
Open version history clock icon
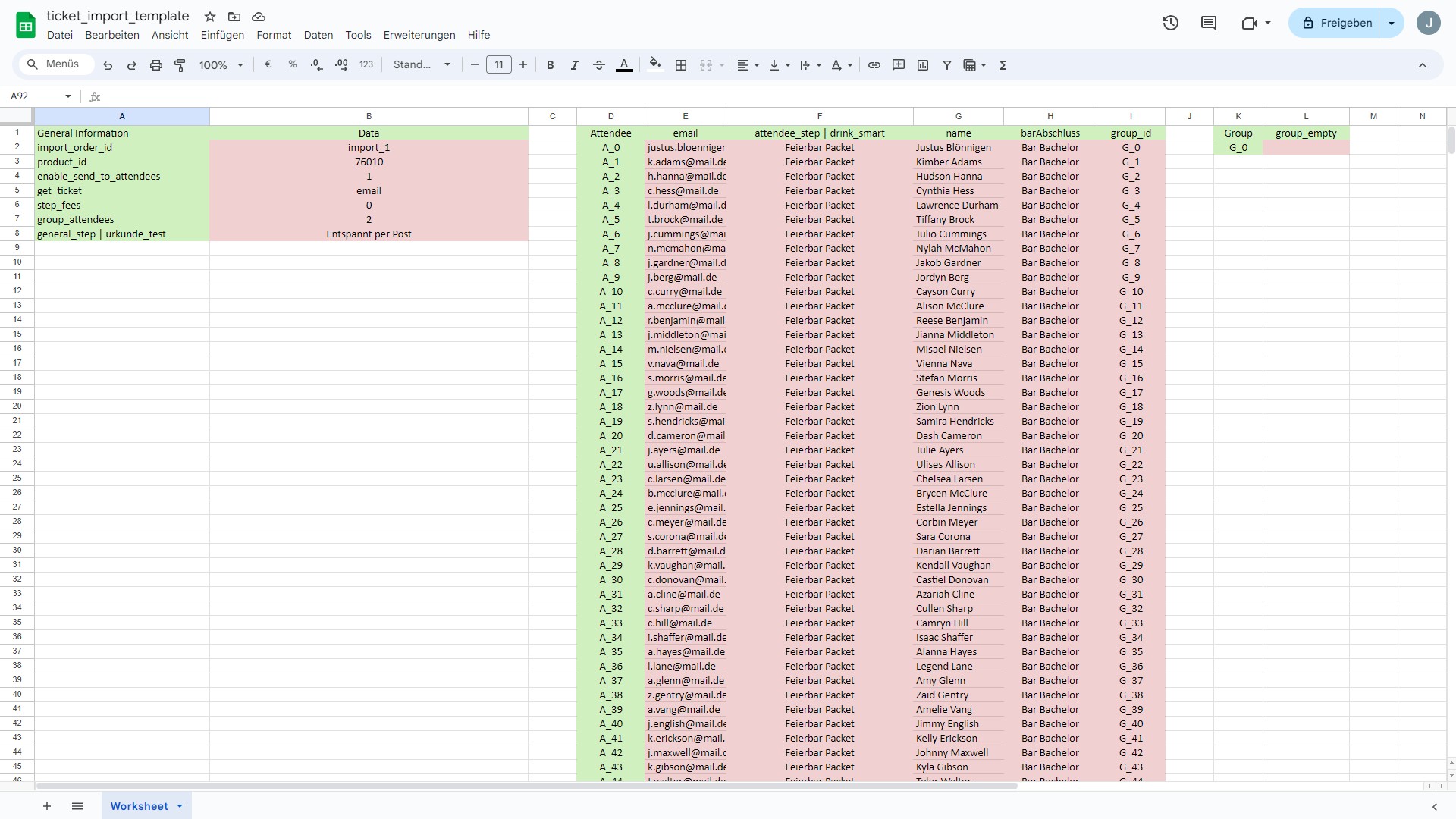[1171, 24]
